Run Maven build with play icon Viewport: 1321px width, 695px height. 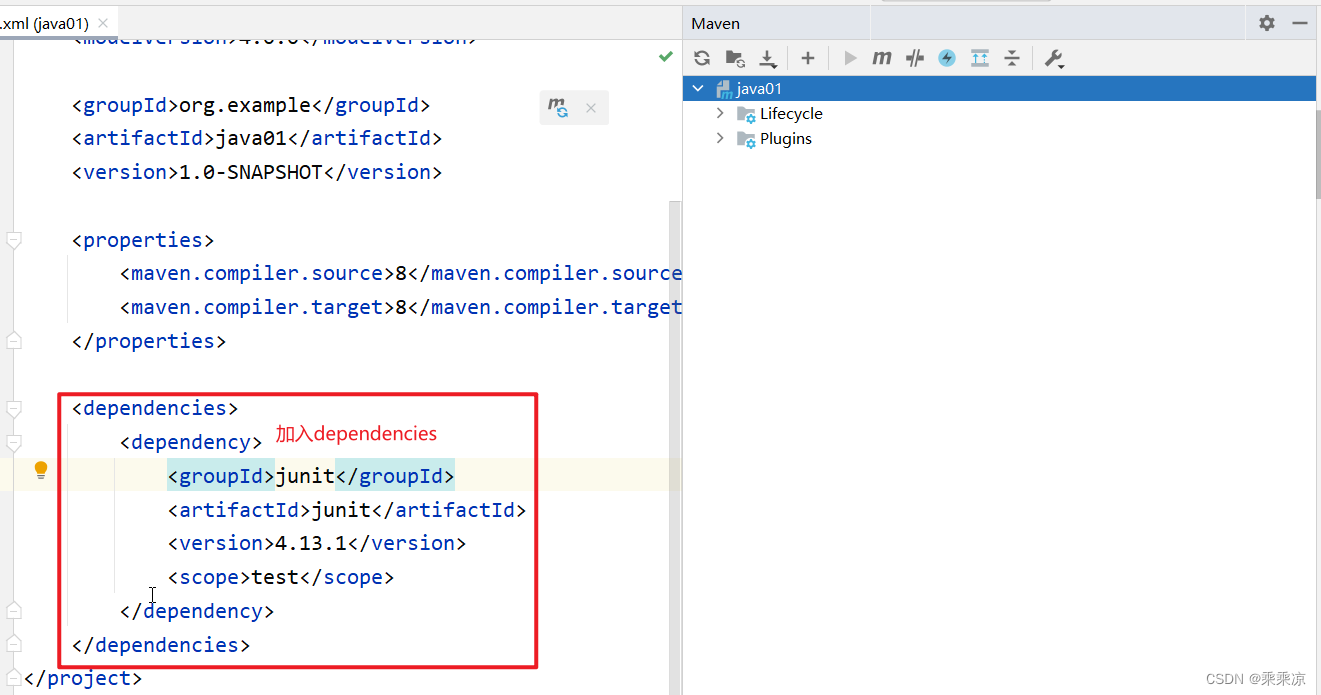[x=849, y=58]
